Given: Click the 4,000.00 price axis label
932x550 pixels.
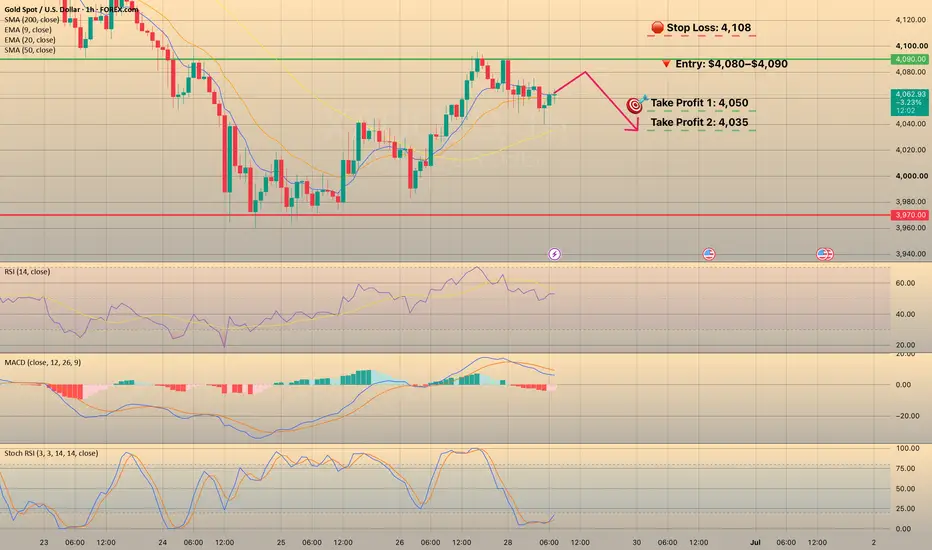Looking at the screenshot, I should point(911,176).
